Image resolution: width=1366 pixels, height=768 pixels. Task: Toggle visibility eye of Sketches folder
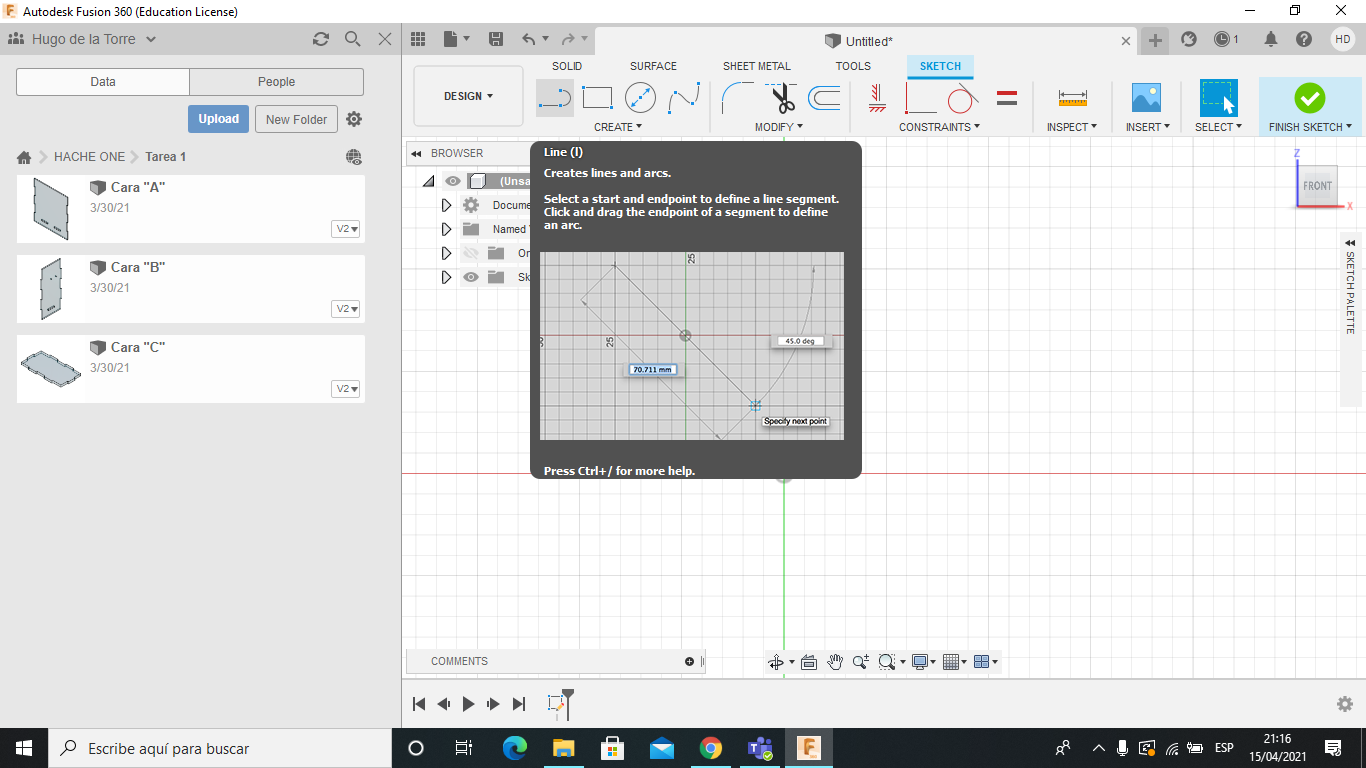471,277
